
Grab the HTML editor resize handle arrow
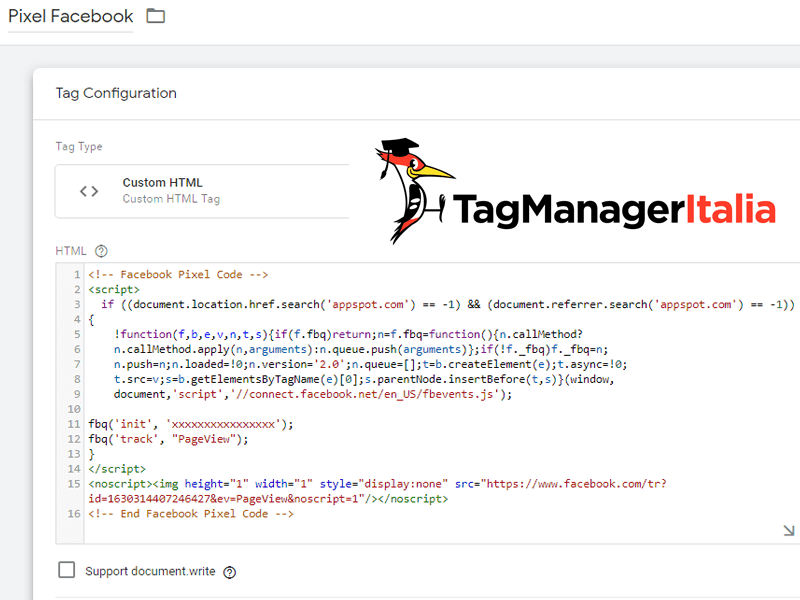[x=789, y=531]
